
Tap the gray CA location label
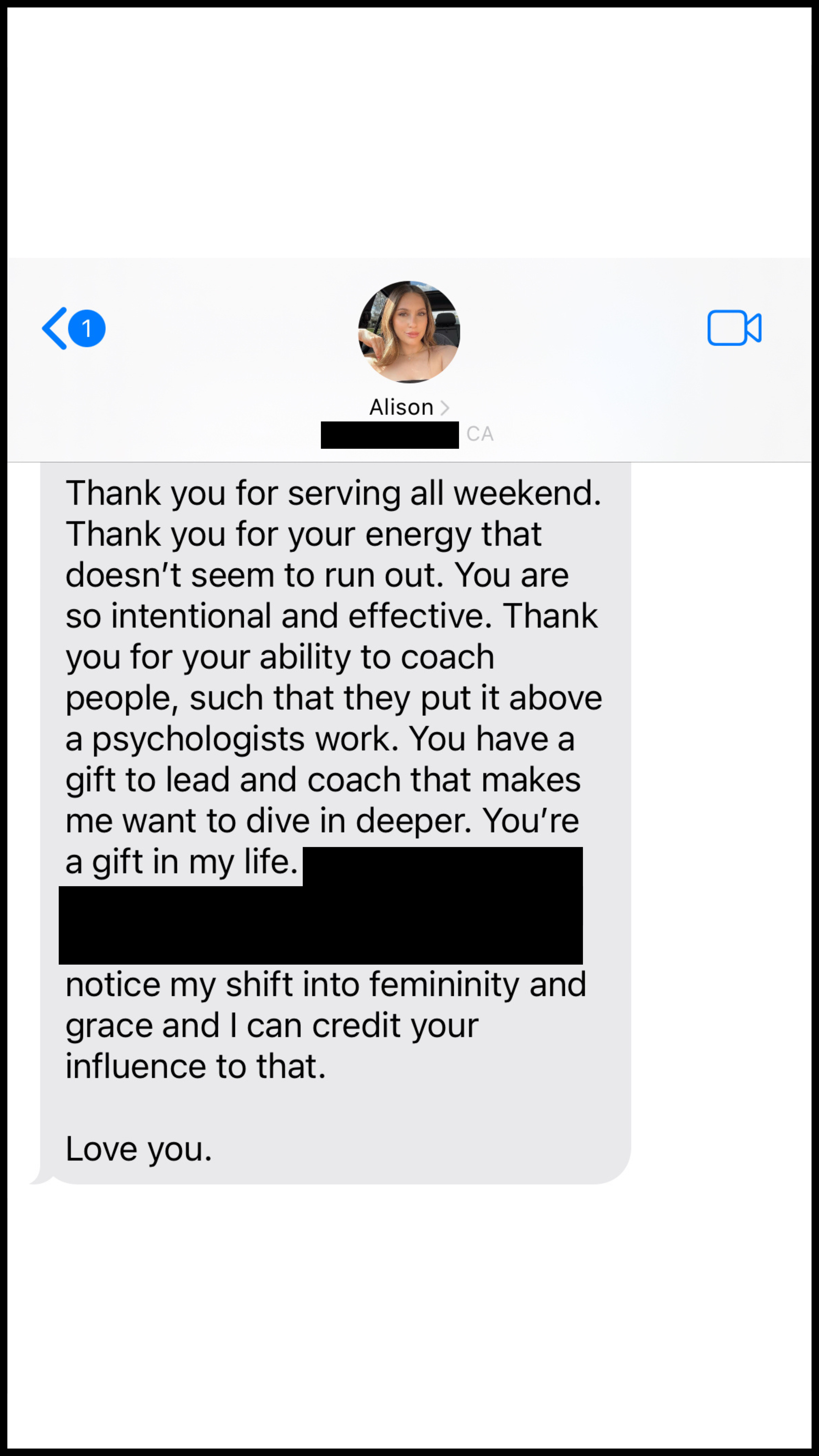(x=480, y=434)
